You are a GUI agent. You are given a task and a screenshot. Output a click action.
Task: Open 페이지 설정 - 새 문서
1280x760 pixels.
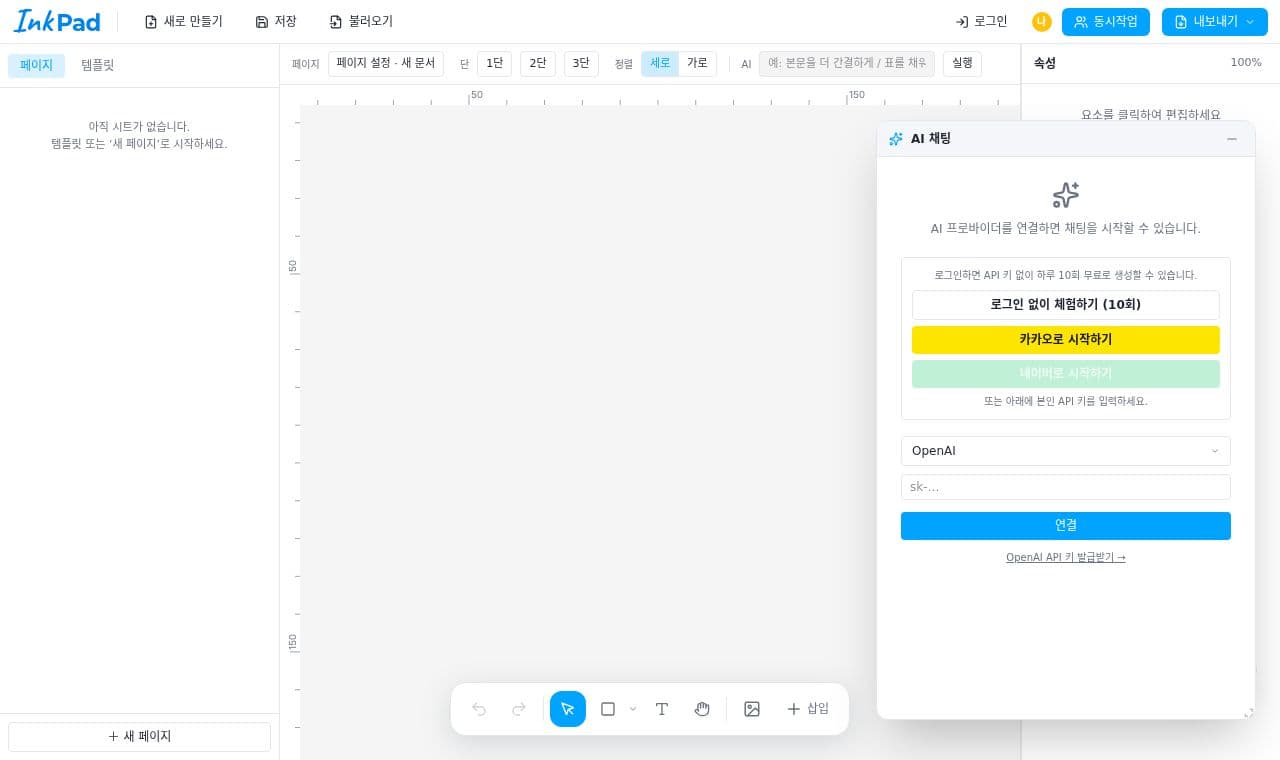pyautogui.click(x=386, y=63)
